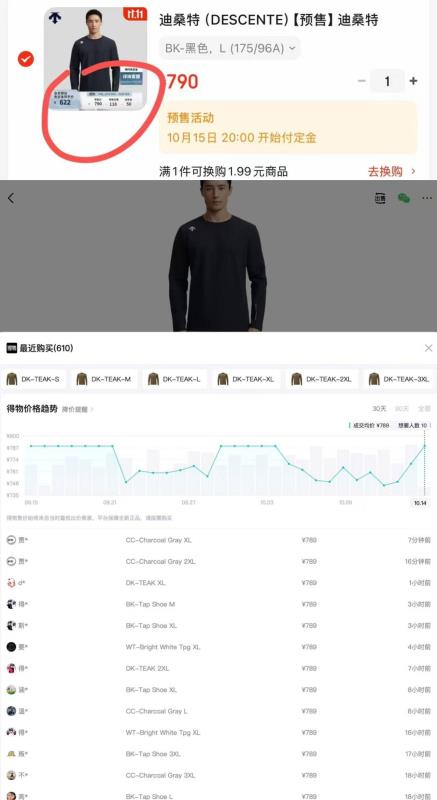Tap the green WeChat share icon
This screenshot has height=800, width=437.
(404, 198)
